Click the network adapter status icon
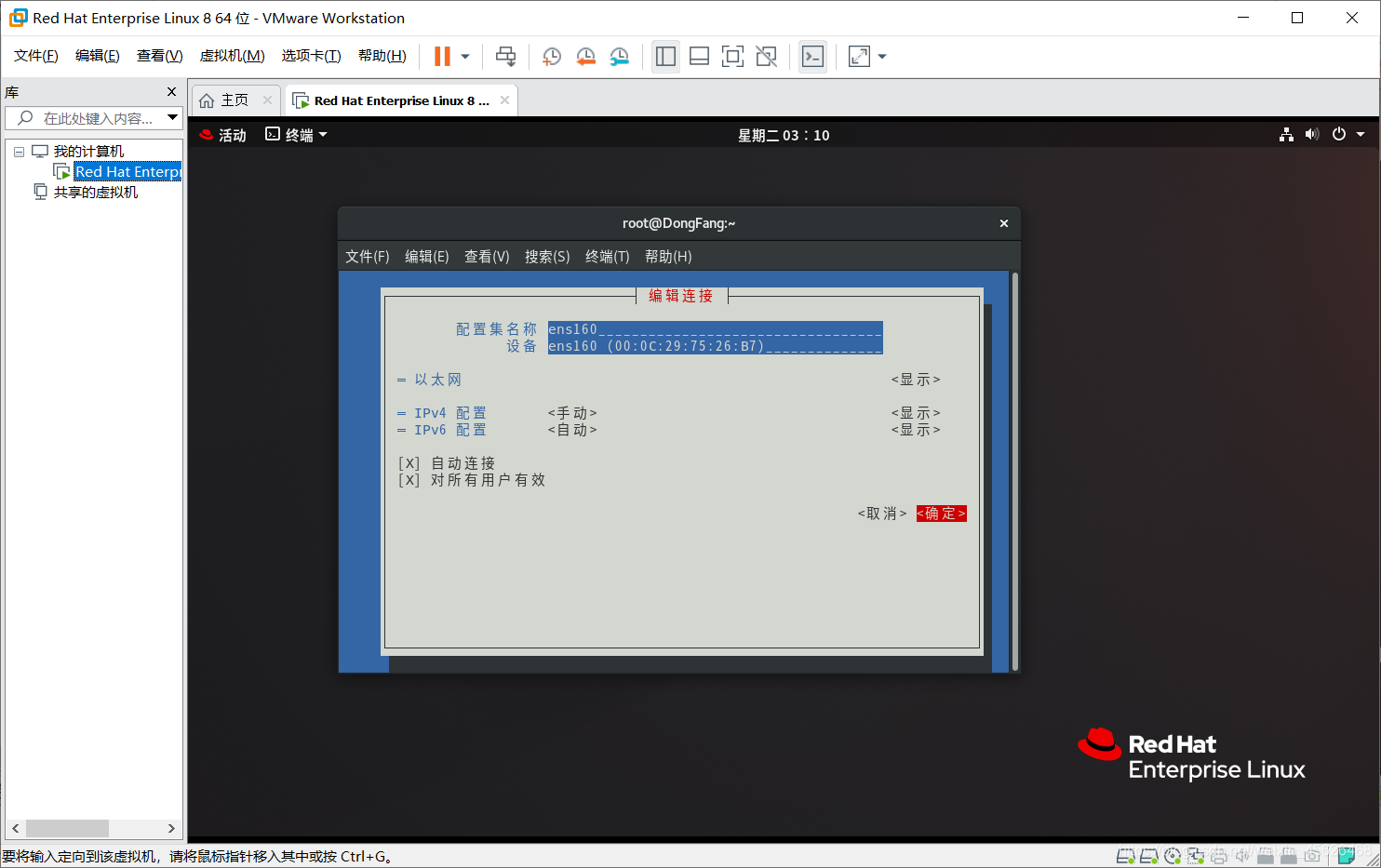Viewport: 1381px width, 868px height. click(1196, 856)
